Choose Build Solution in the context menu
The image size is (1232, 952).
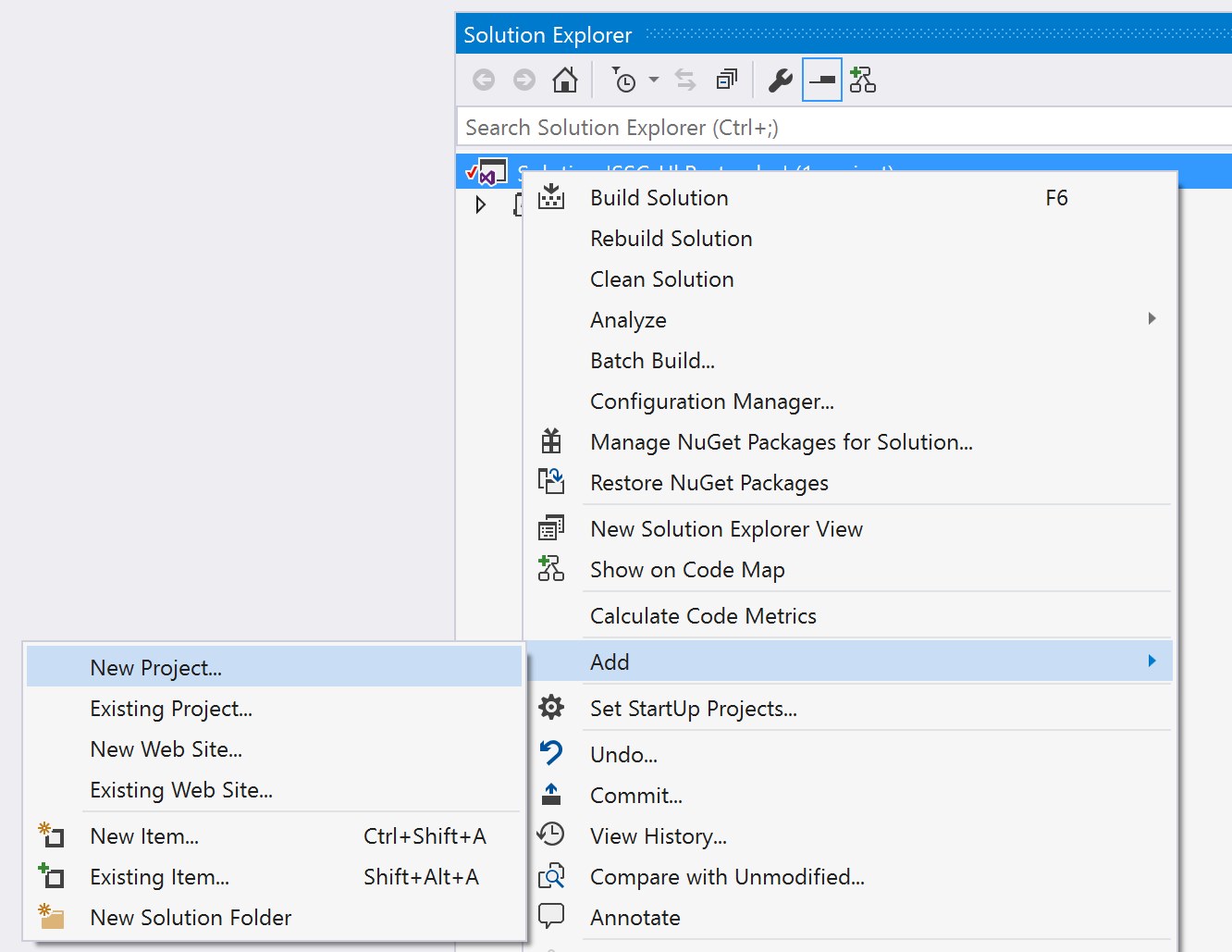click(659, 198)
